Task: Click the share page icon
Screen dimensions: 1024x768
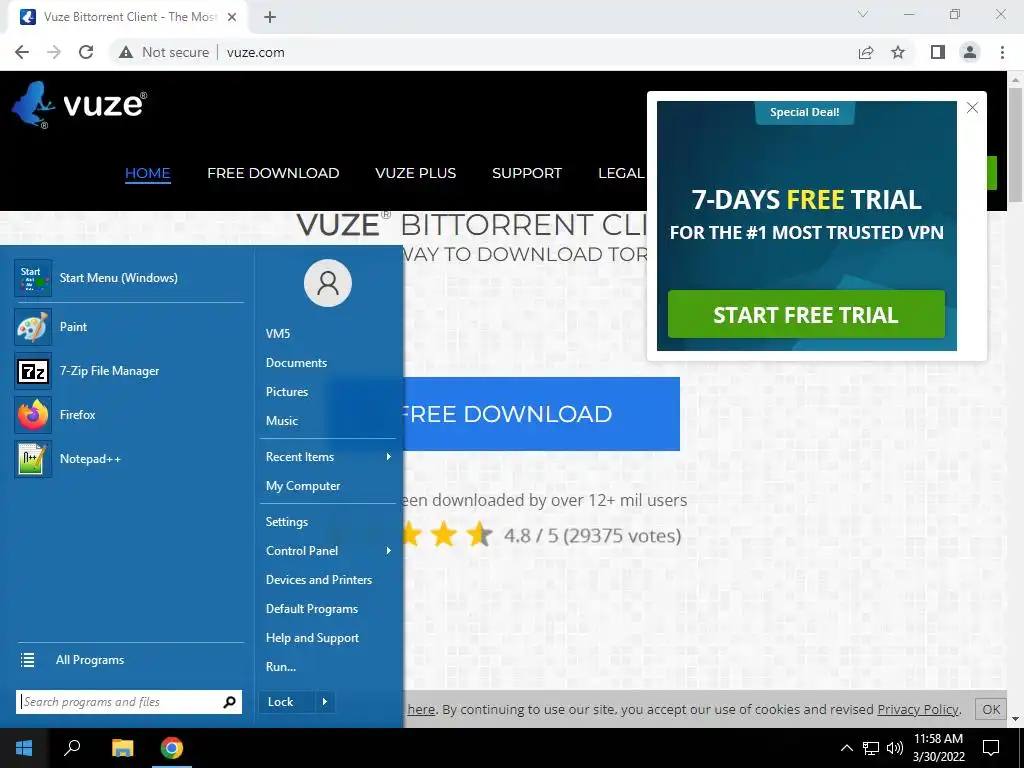Action: [x=866, y=52]
